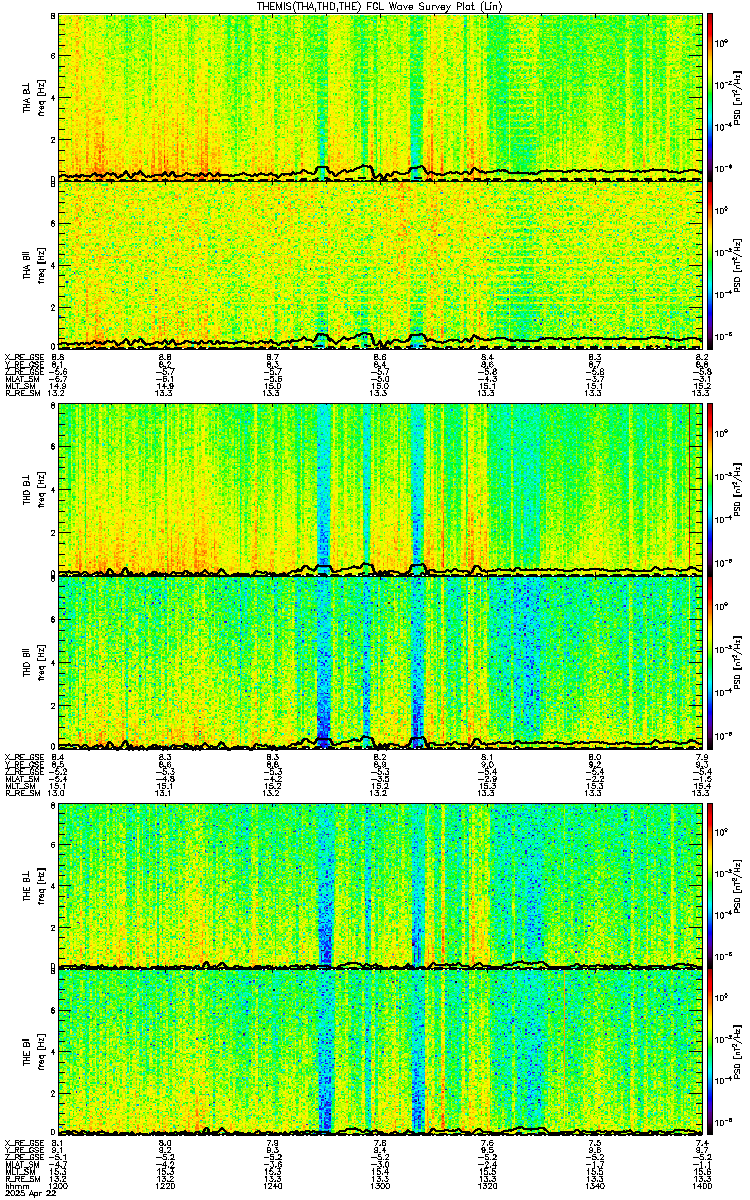Click the X_RE_GSE row label under the THE panels
Viewport: 750px width, 1200px height.
(24, 1144)
